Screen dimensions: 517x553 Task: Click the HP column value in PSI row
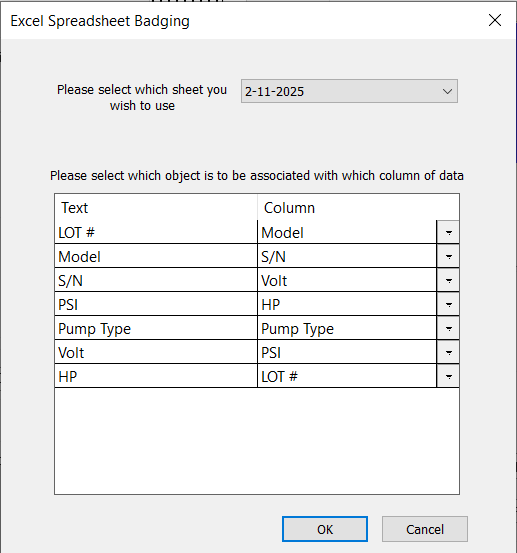347,304
